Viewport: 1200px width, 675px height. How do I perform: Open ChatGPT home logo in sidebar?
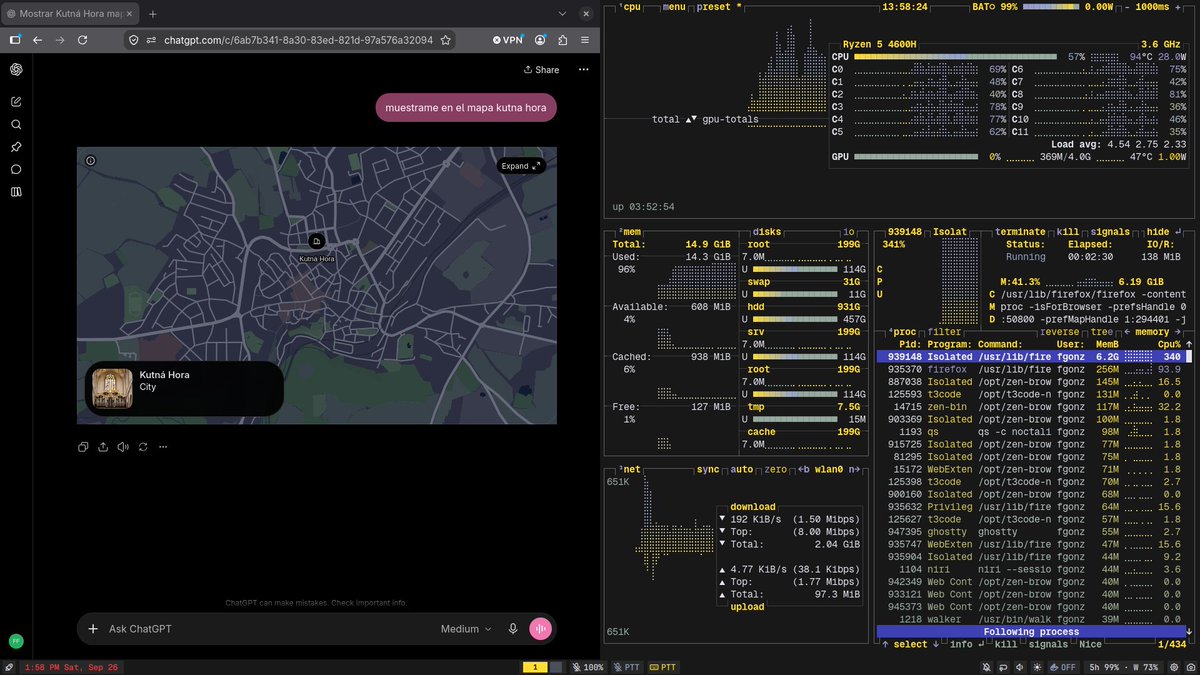click(x=16, y=69)
